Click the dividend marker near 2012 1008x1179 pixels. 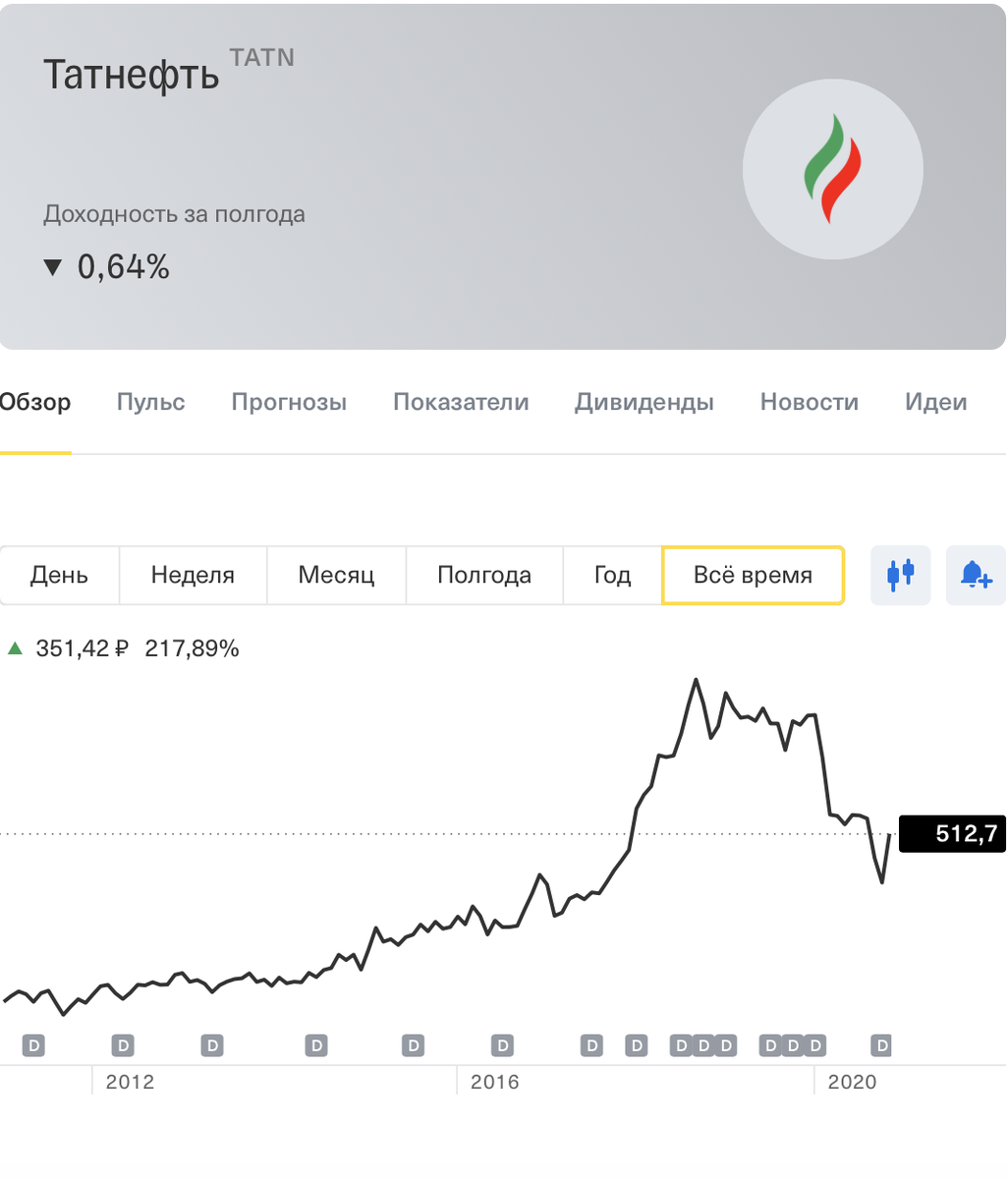coord(122,1045)
